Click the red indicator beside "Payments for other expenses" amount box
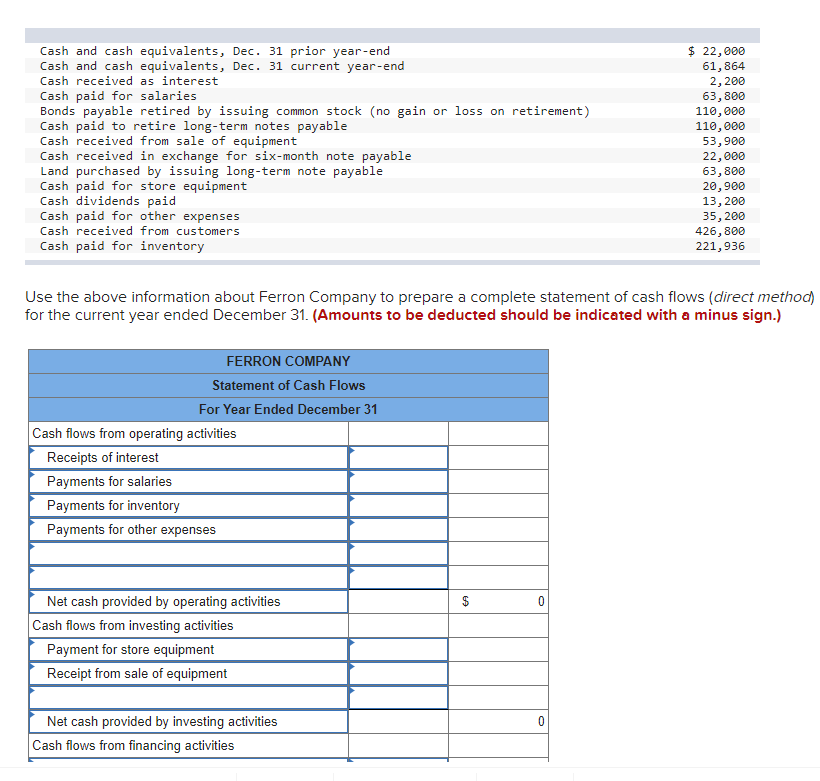Viewport: 820px width, 781px height. pyautogui.click(x=351, y=523)
